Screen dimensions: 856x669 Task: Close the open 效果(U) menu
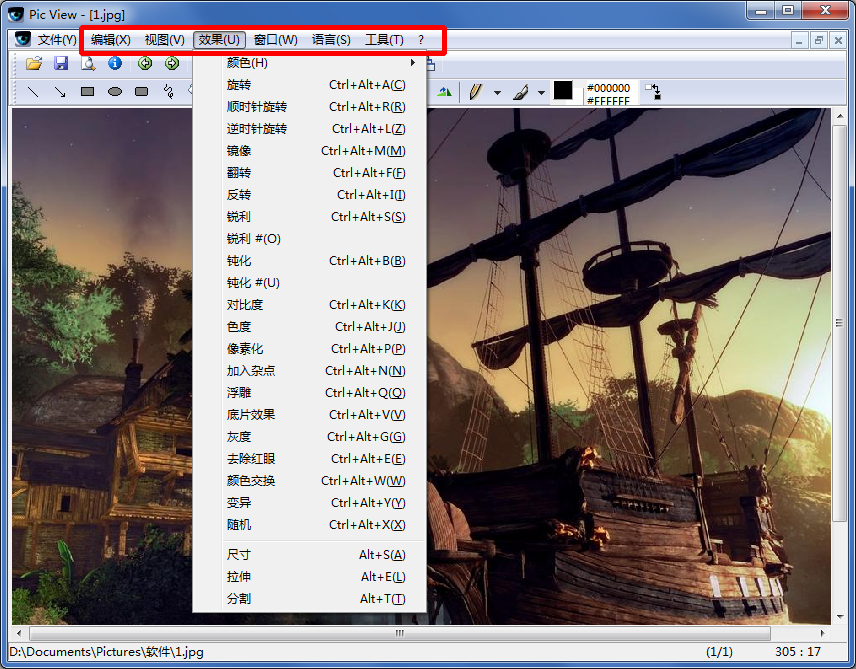(x=219, y=40)
